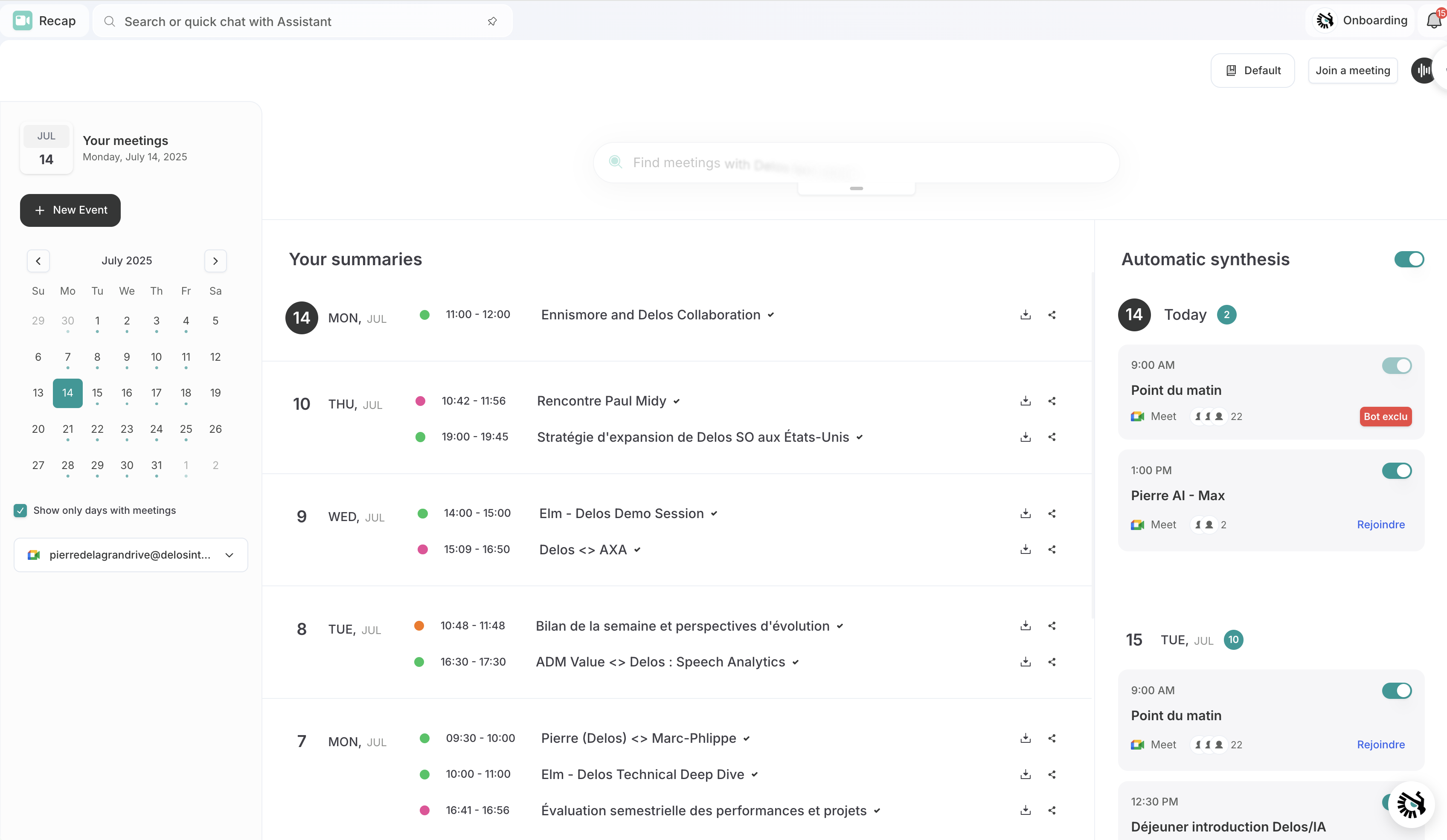Click Rejoindre for Tuesday Point du matin
This screenshot has height=840, width=1447.
pyautogui.click(x=1380, y=744)
